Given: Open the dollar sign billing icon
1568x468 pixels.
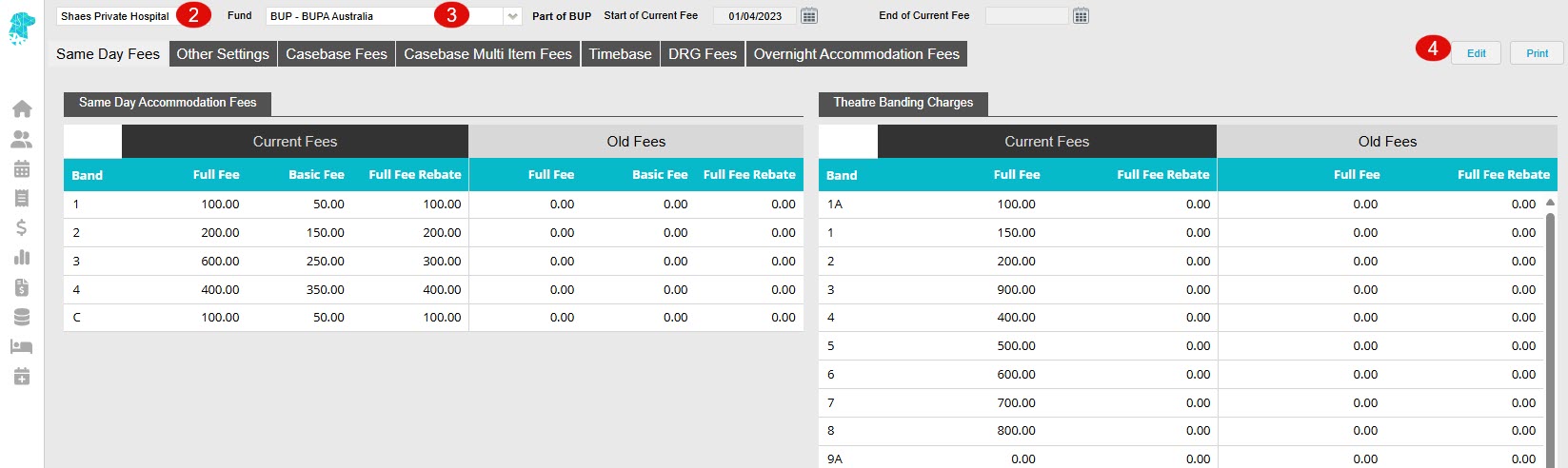Looking at the screenshot, I should click(21, 228).
